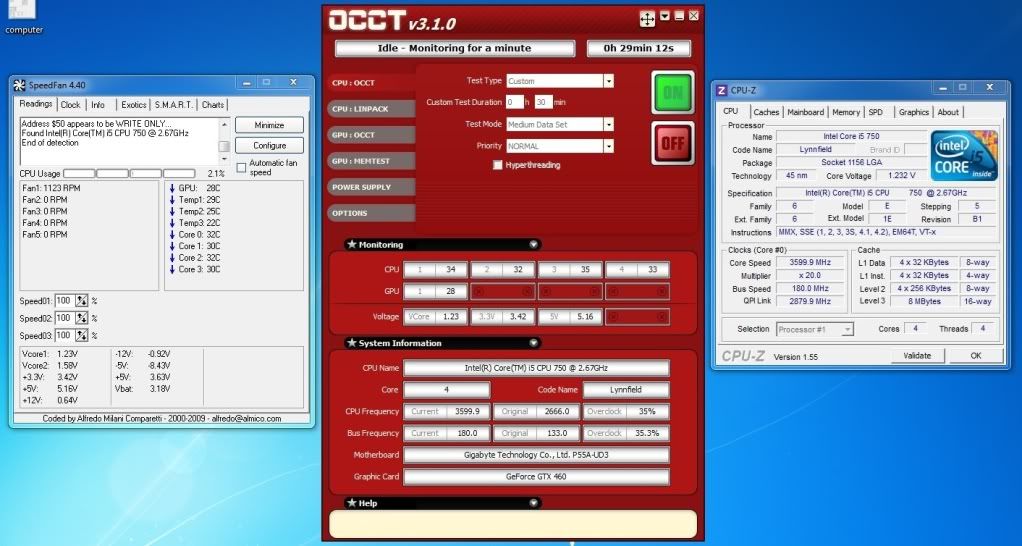
Task: Click the Validate button in CPU-Z
Action: 916,355
